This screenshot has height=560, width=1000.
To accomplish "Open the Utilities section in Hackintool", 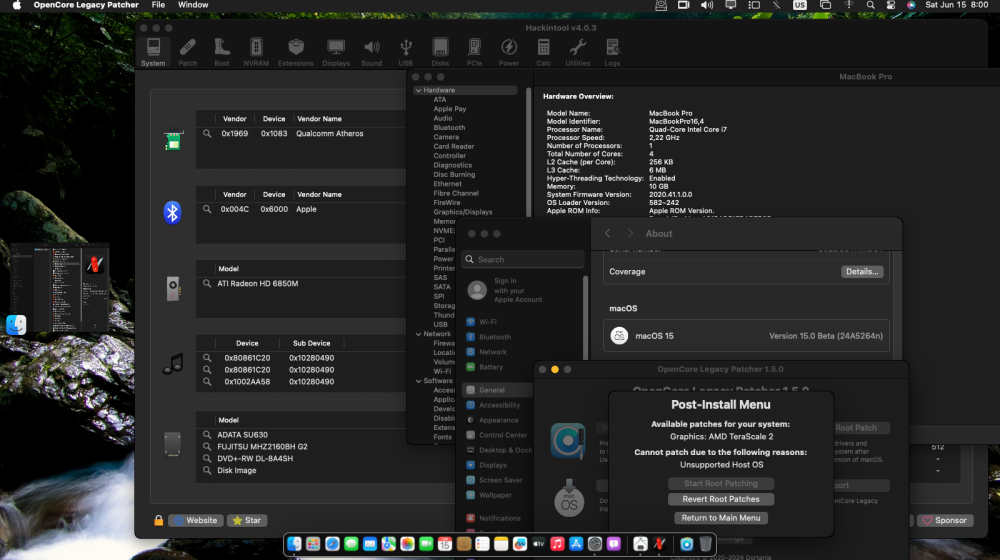I will click(x=578, y=52).
